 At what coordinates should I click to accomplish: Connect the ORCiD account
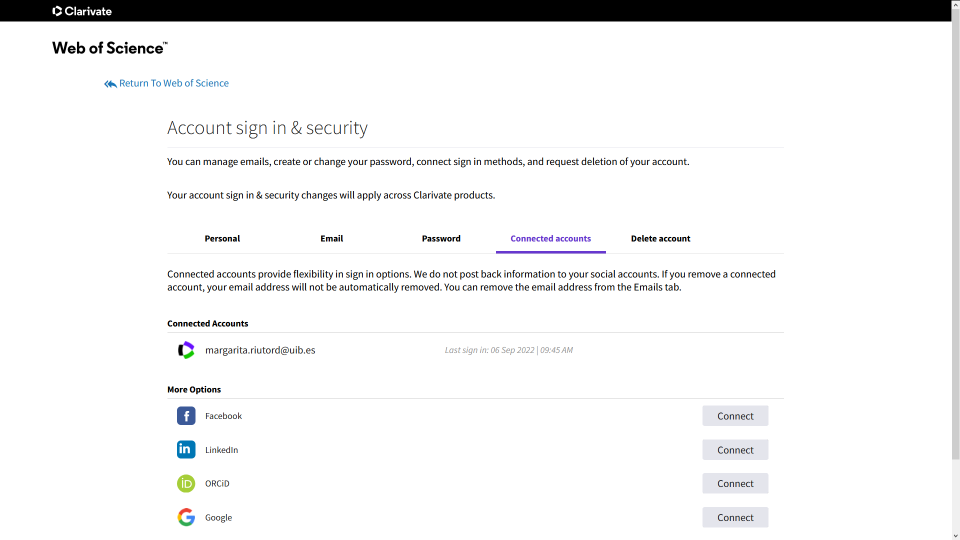[x=735, y=484]
